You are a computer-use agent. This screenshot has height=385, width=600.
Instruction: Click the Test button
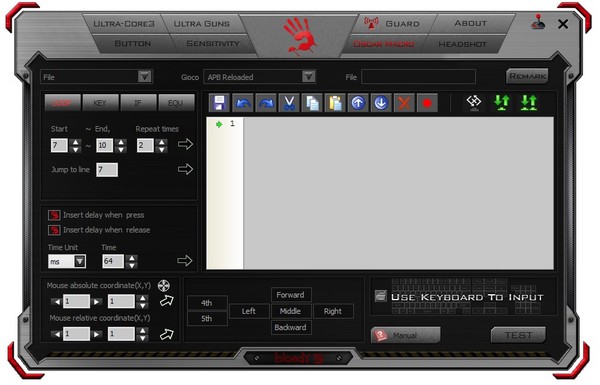pos(518,335)
